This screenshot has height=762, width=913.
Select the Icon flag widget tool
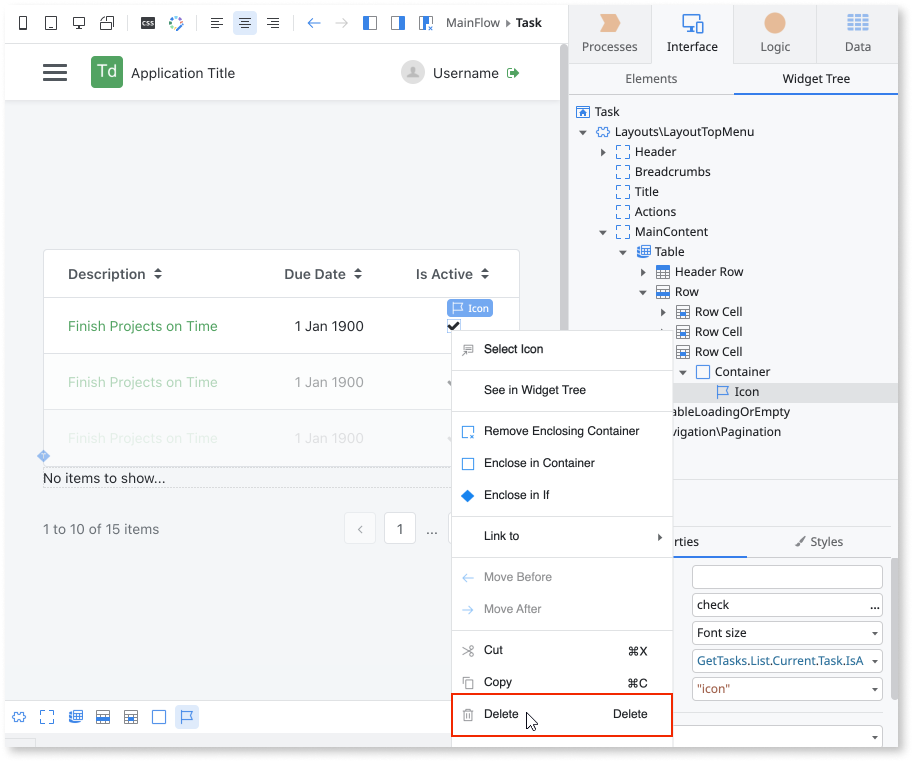(186, 716)
